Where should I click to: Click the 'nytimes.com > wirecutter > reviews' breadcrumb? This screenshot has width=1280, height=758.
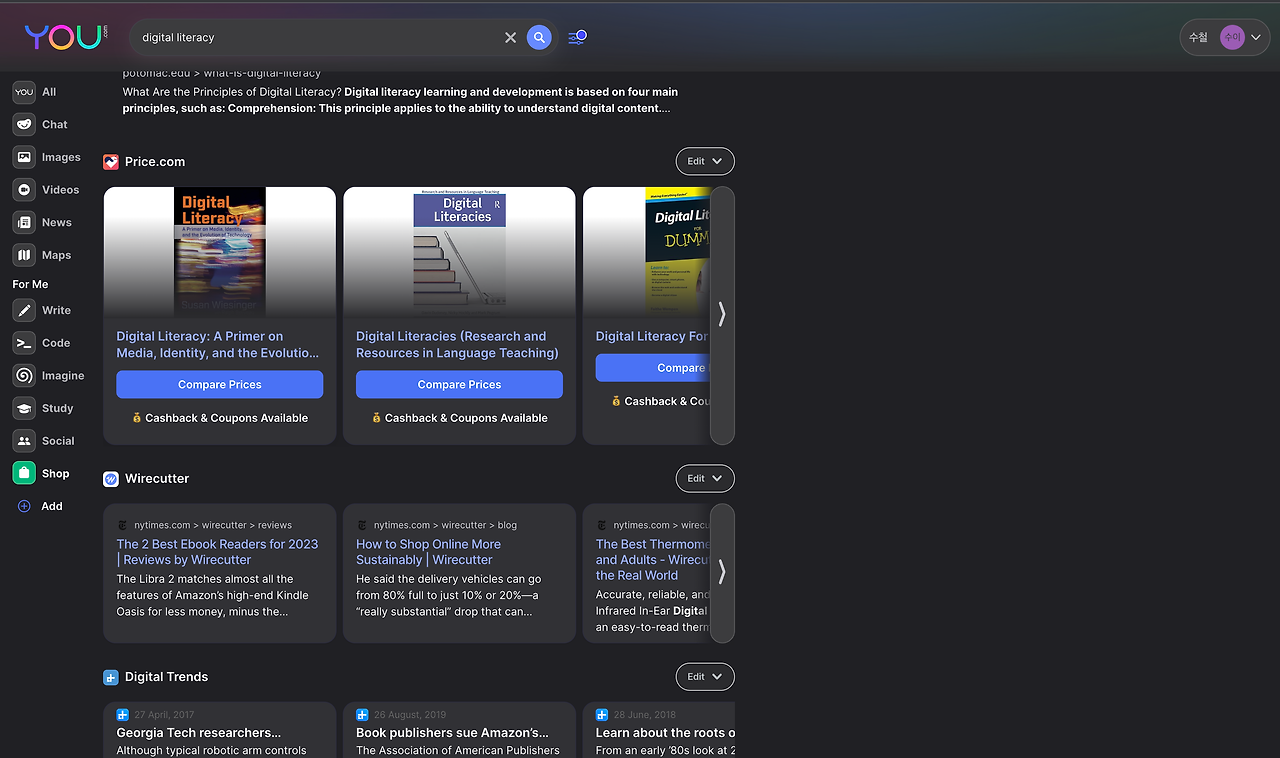tap(213, 525)
